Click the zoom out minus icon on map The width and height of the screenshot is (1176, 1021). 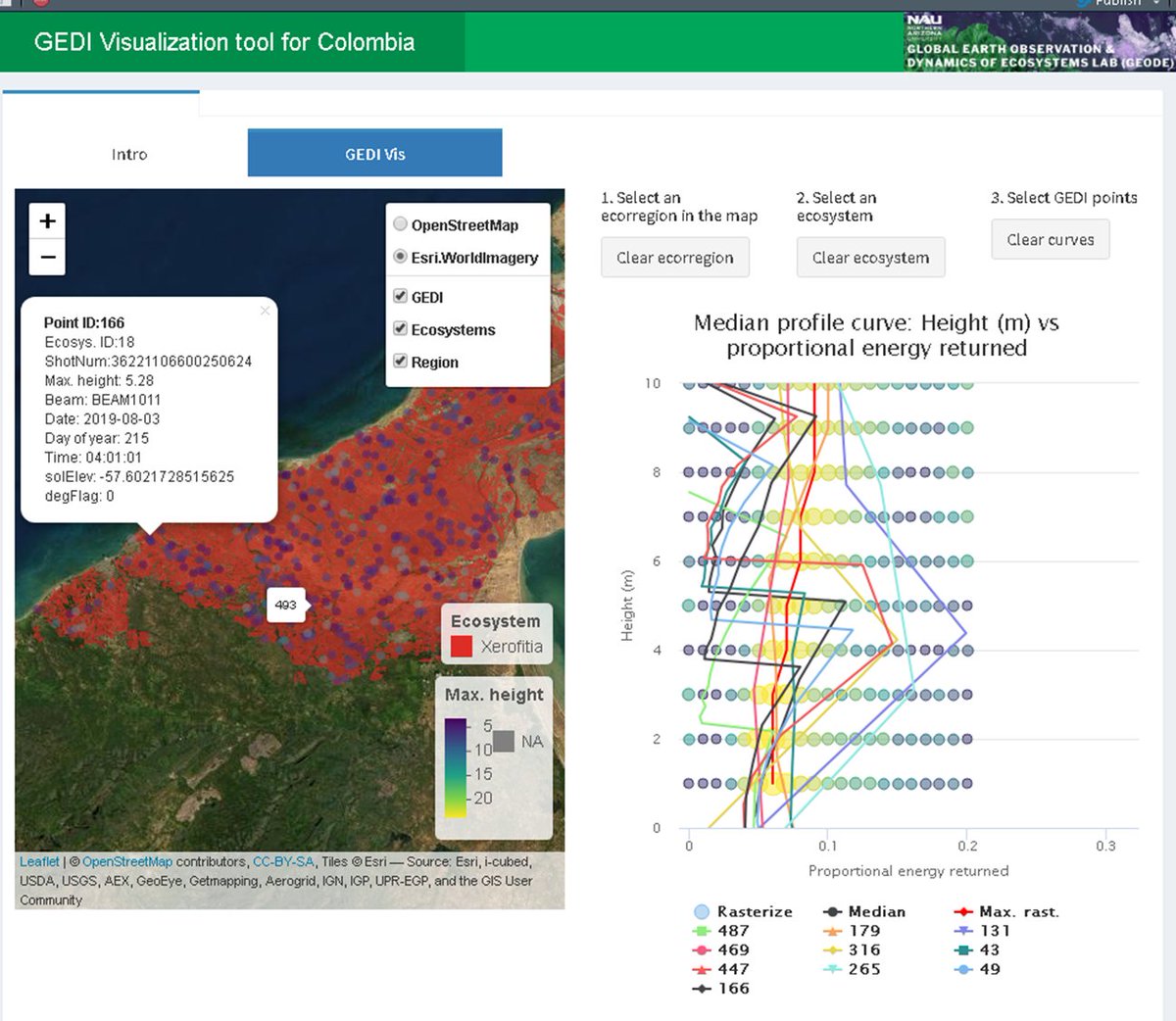46,256
